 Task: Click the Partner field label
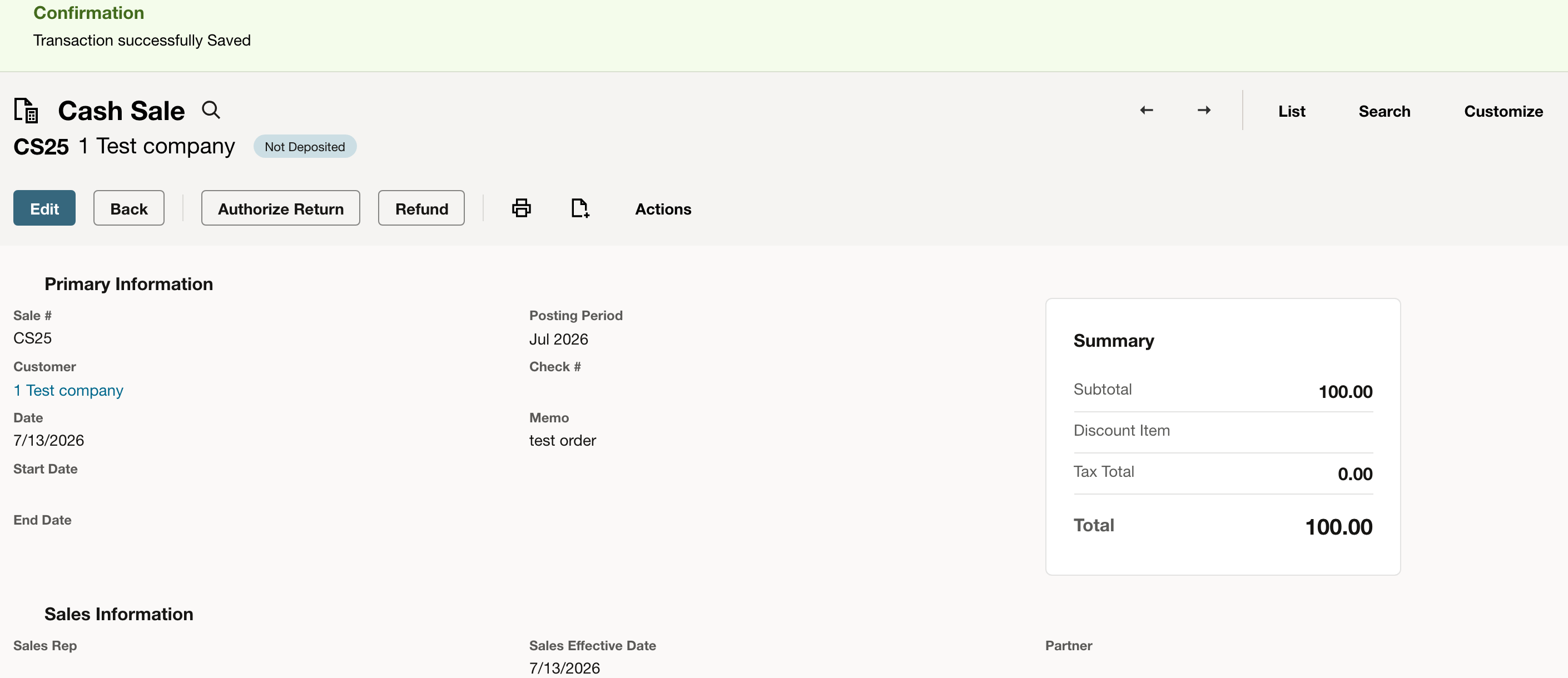1068,645
